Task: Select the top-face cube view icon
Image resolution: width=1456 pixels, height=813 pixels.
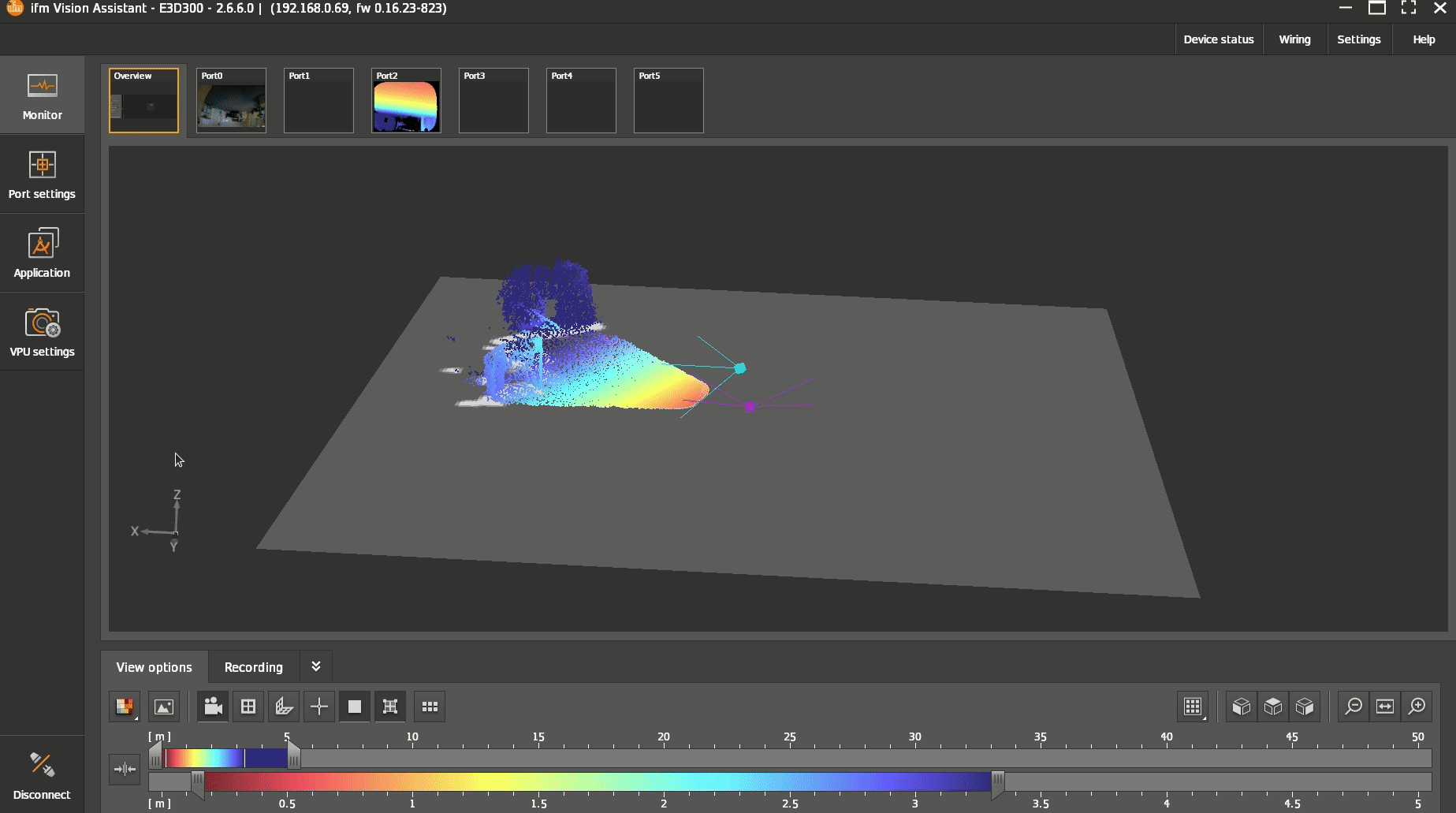Action: pos(1273,707)
